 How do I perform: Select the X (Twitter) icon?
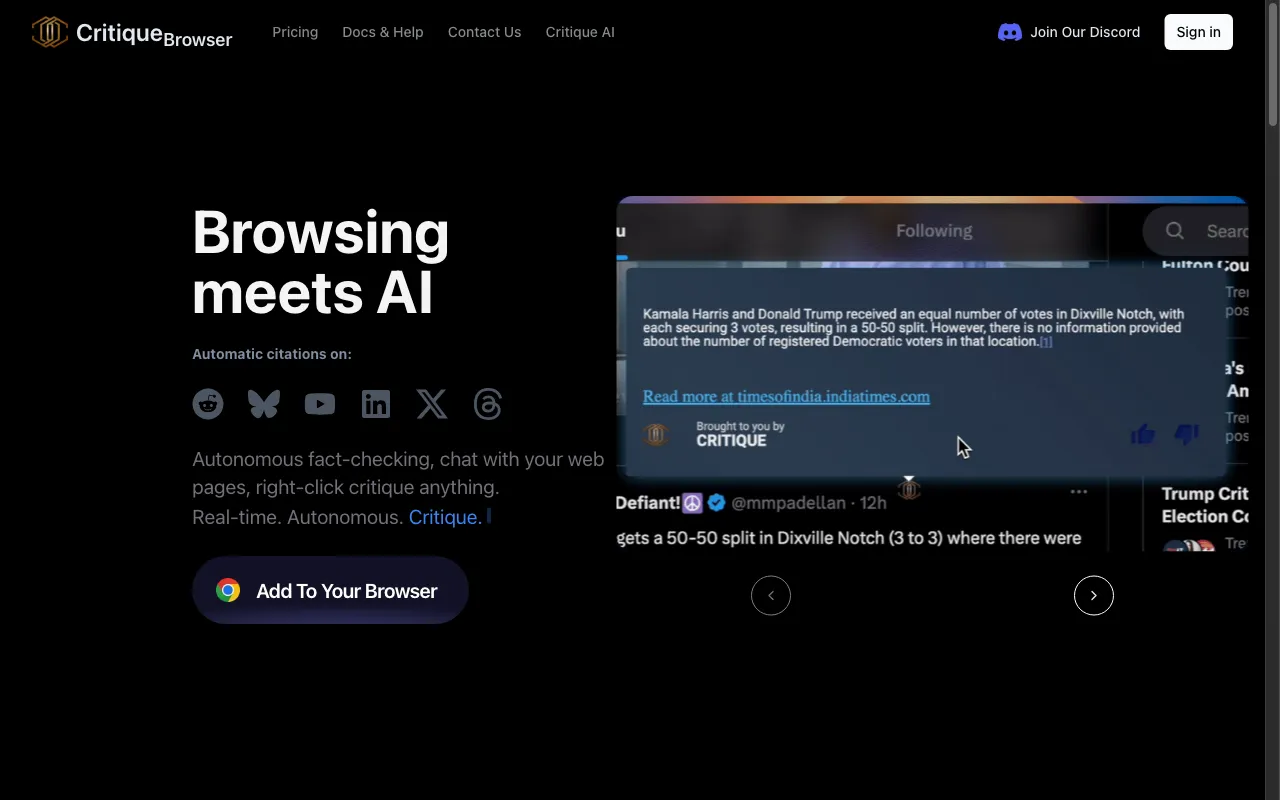coord(432,404)
